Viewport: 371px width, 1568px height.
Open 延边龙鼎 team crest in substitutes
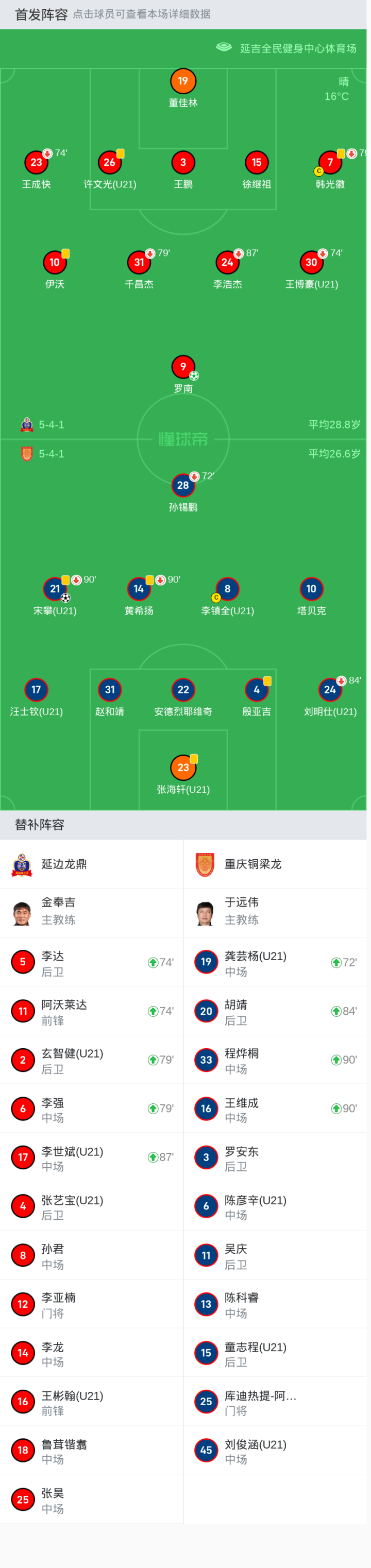(23, 864)
